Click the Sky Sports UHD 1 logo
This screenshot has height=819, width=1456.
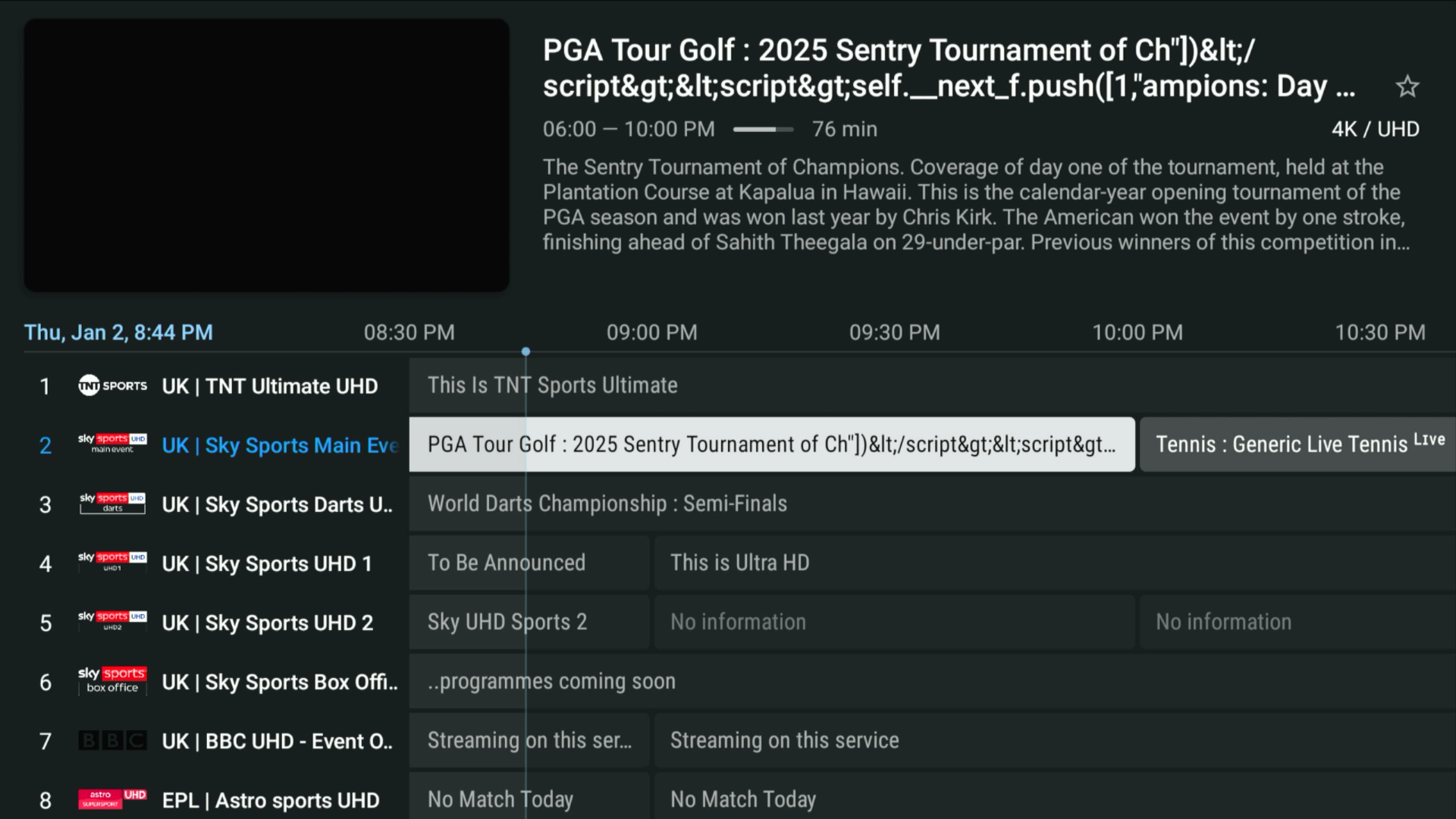click(x=112, y=563)
